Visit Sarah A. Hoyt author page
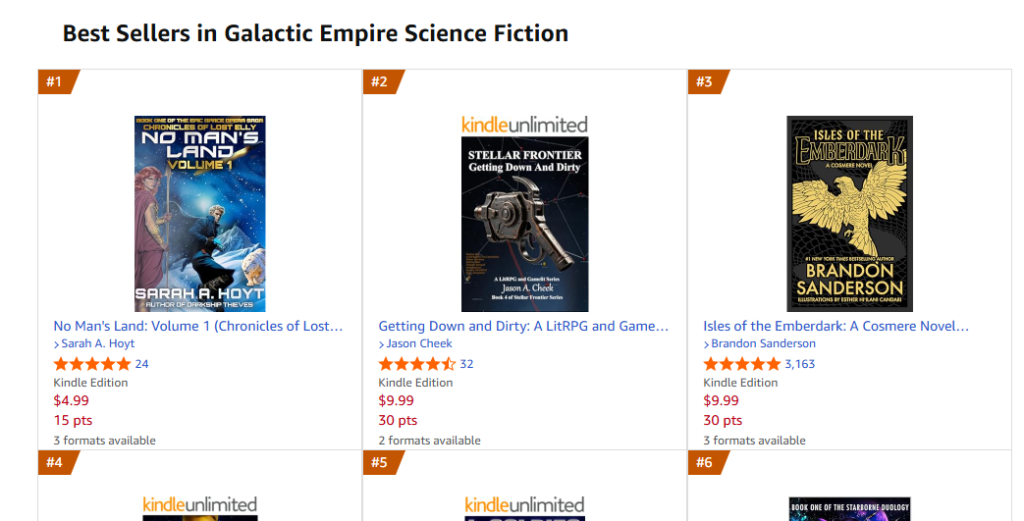Screen dimensions: 1024x521 (x=97, y=344)
